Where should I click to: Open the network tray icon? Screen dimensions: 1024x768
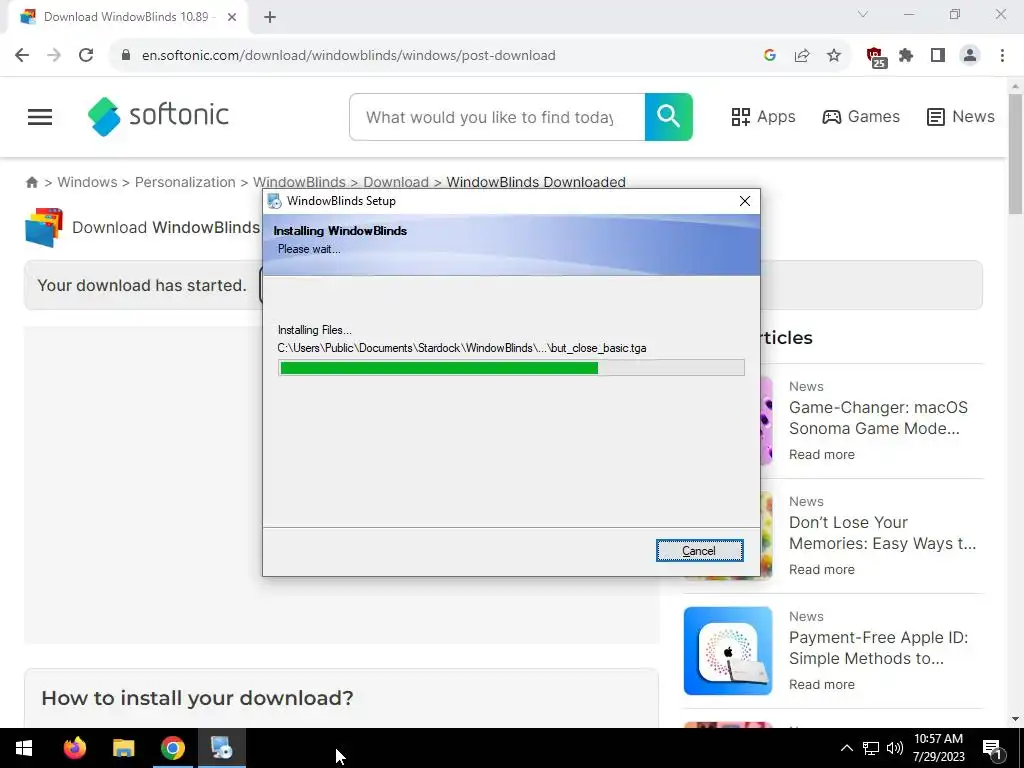click(871, 748)
